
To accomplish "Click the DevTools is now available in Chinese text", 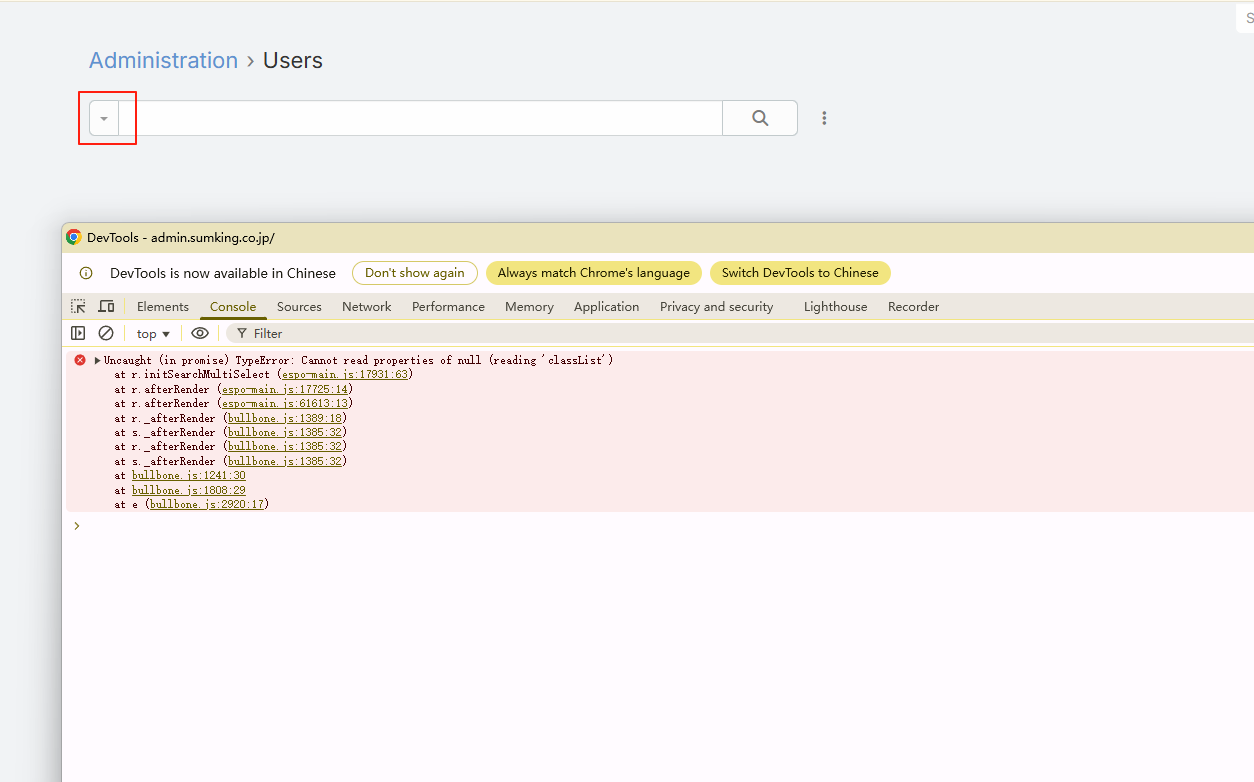I will tap(223, 273).
